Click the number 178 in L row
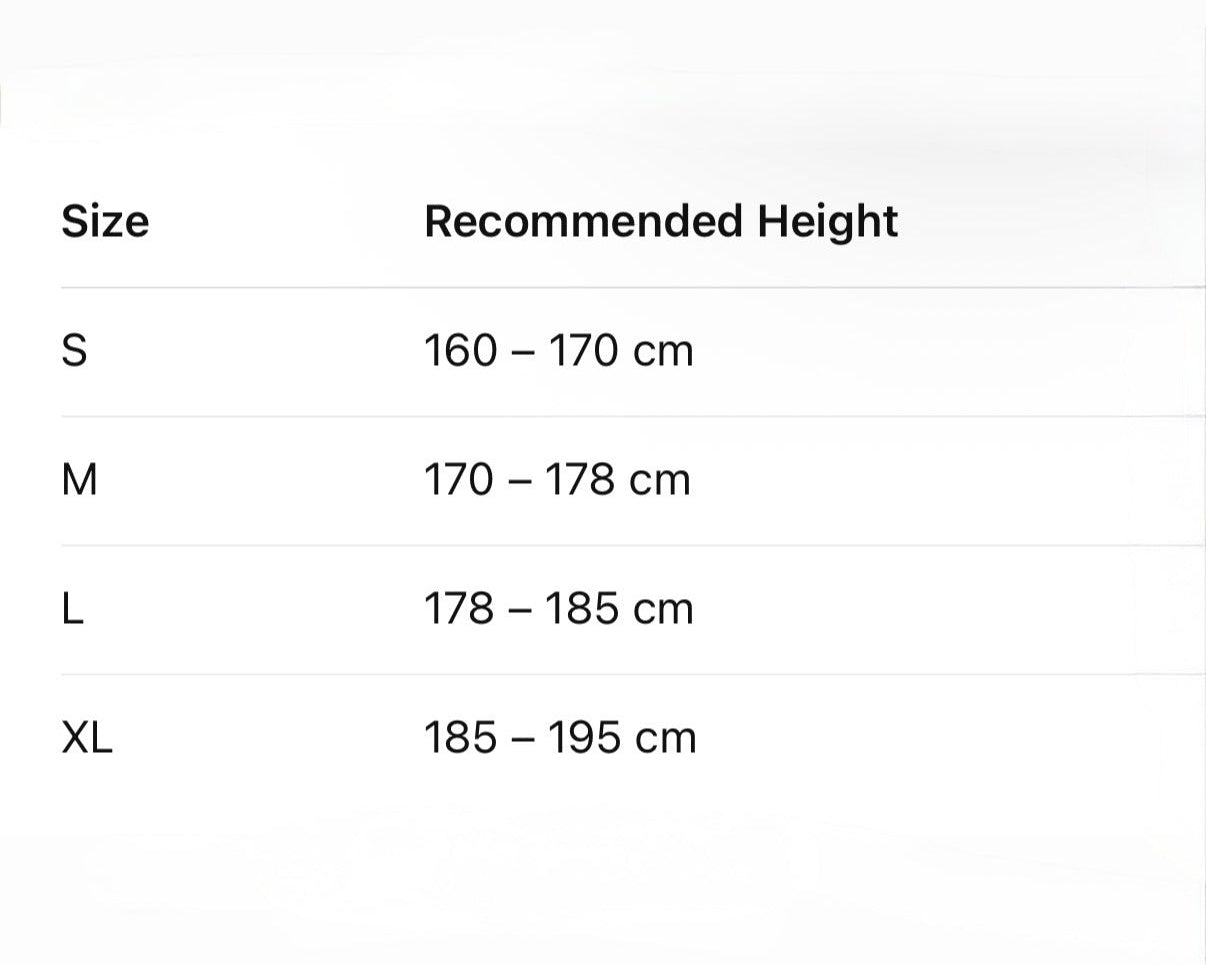The width and height of the screenshot is (1206, 965). (x=459, y=609)
